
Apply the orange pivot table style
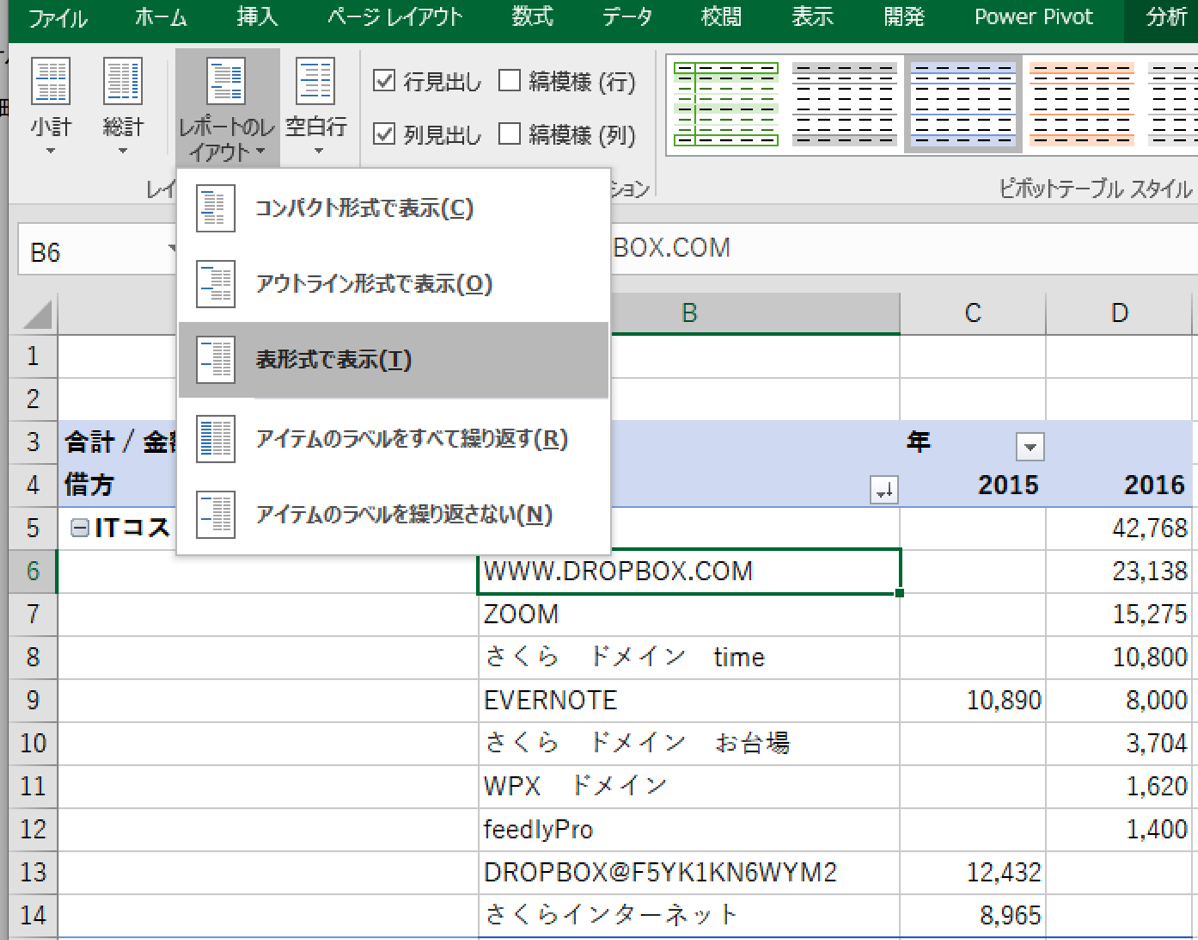click(x=1078, y=103)
